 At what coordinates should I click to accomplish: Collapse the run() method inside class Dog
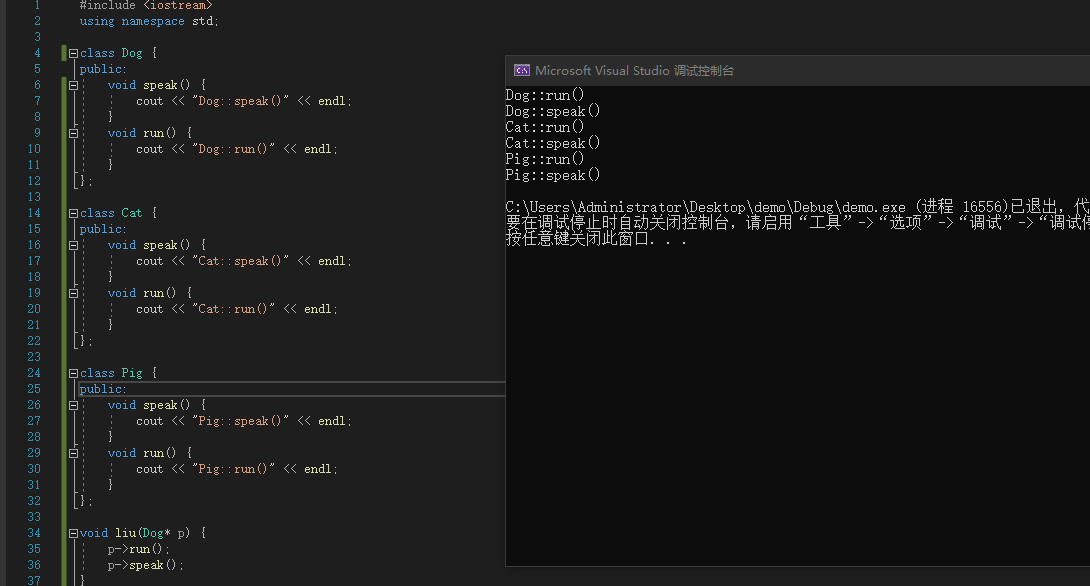coord(73,133)
